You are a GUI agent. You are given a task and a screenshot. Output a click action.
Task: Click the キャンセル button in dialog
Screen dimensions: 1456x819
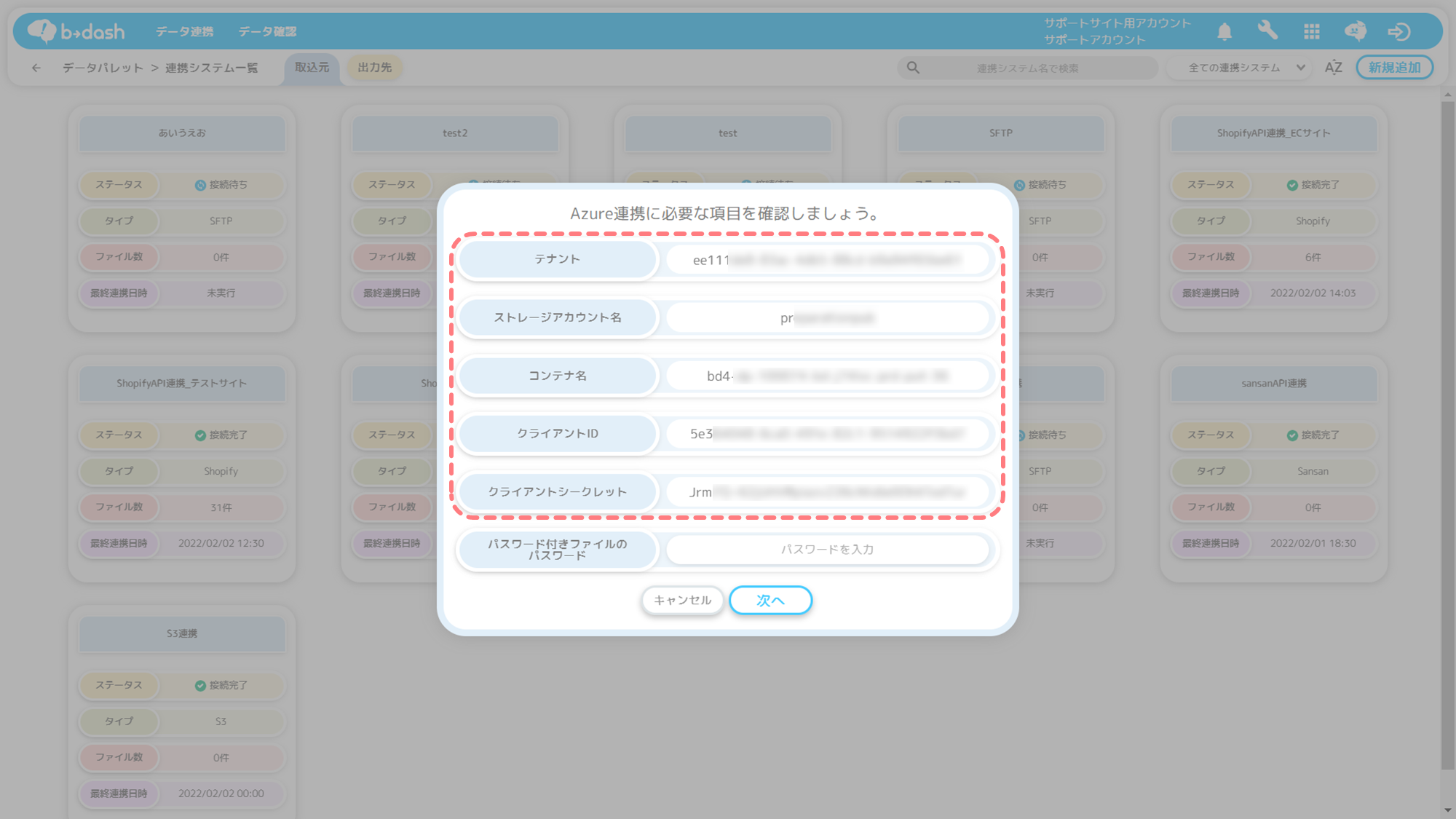click(x=682, y=600)
